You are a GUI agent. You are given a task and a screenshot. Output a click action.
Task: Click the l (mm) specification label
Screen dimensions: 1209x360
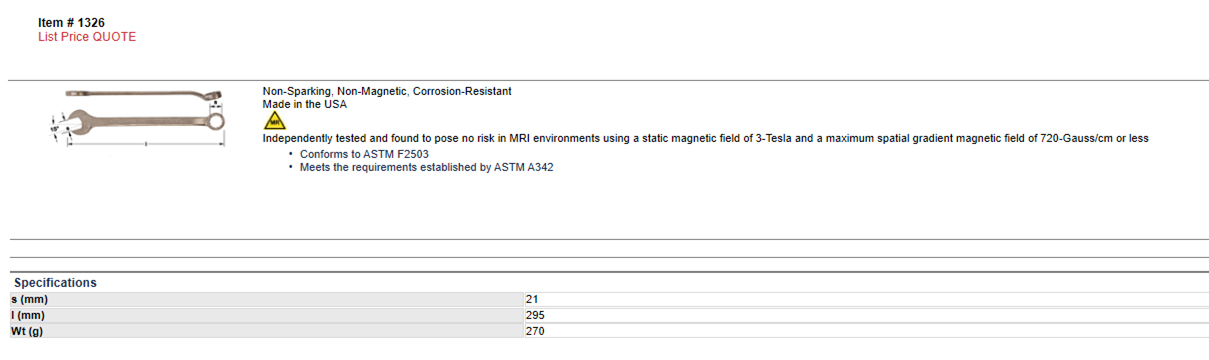tap(28, 315)
